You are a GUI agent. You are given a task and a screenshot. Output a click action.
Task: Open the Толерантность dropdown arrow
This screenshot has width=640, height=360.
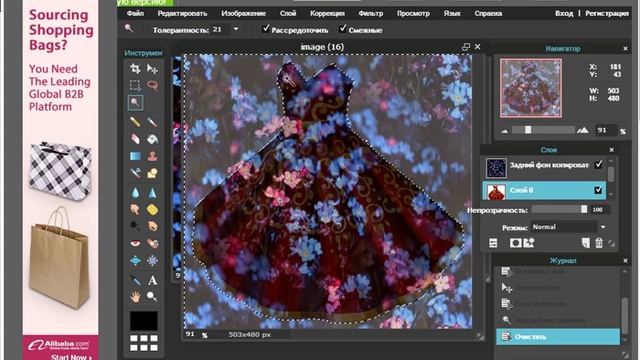pos(236,29)
